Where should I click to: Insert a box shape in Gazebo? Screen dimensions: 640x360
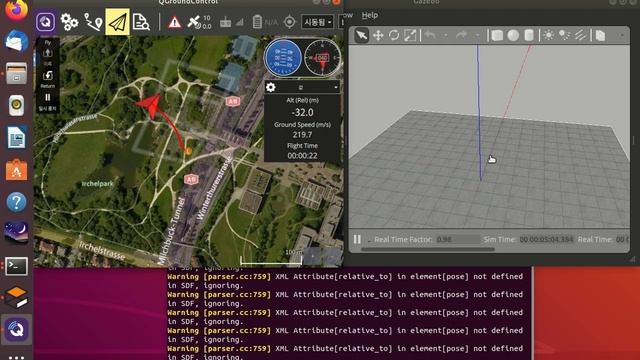click(x=497, y=36)
